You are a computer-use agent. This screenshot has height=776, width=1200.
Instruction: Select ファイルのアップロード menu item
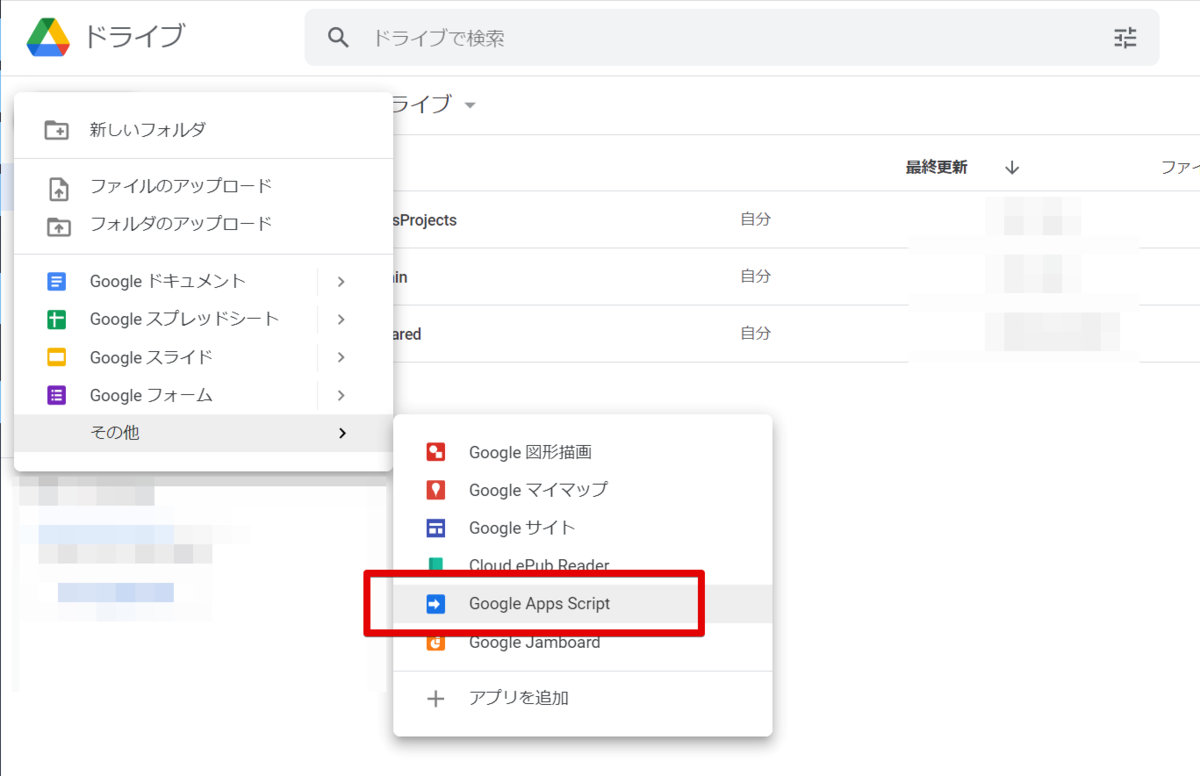204,187
